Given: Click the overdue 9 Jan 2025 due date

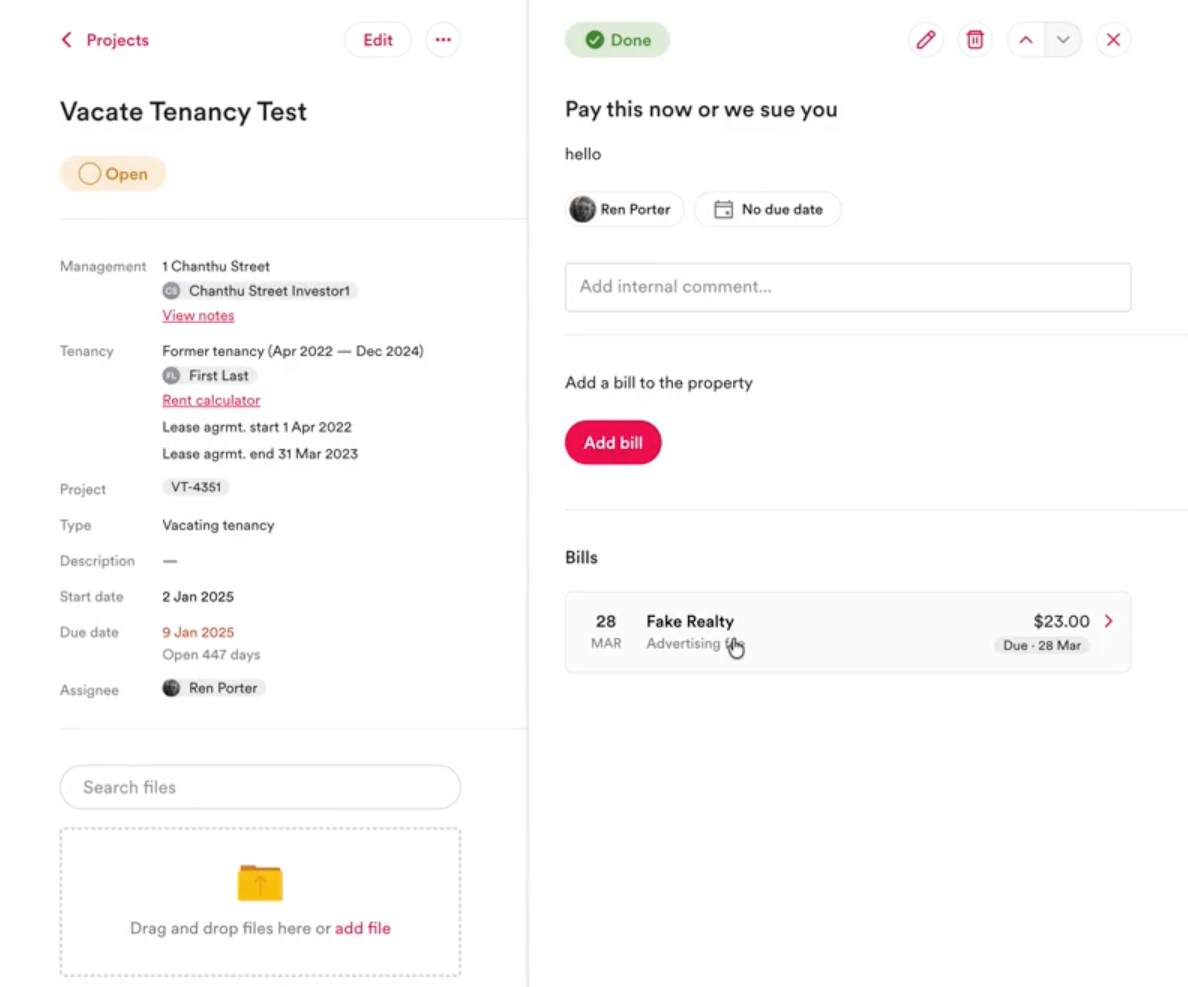Looking at the screenshot, I should point(199,632).
